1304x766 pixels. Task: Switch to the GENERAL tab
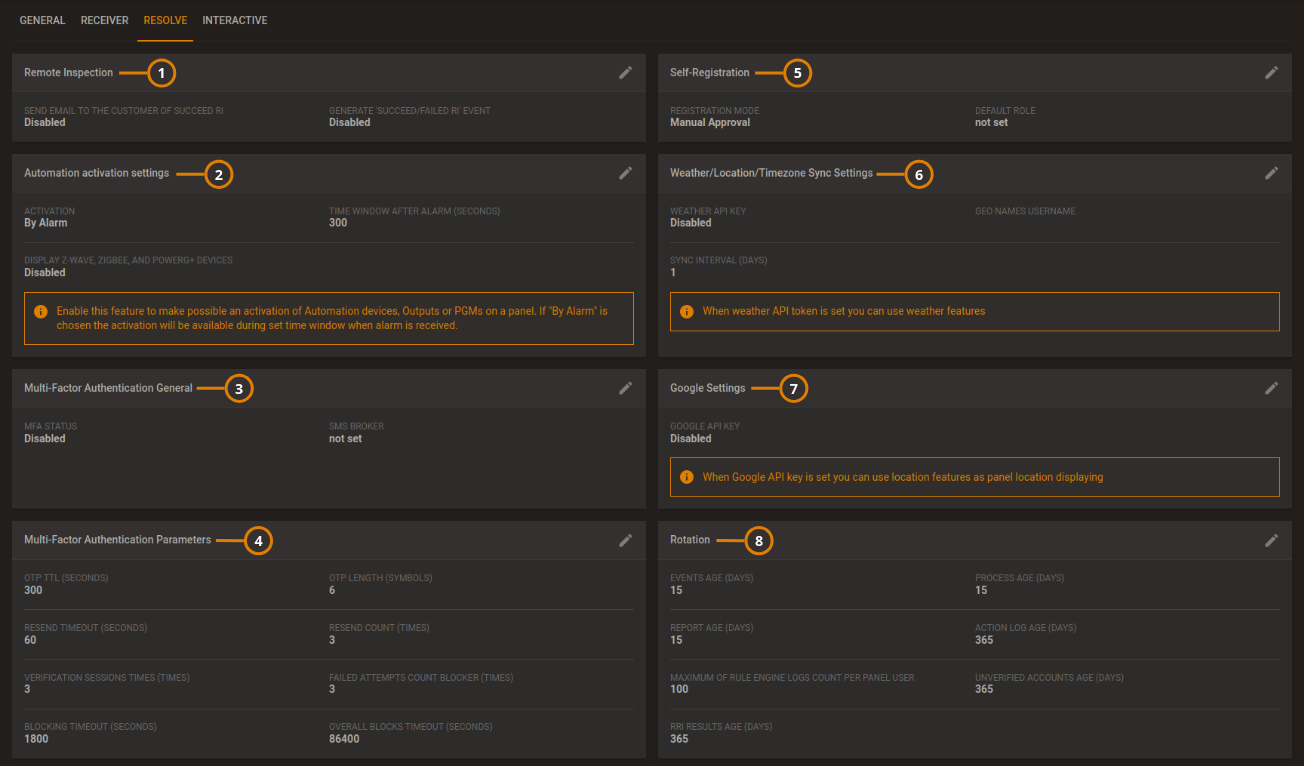(x=42, y=20)
